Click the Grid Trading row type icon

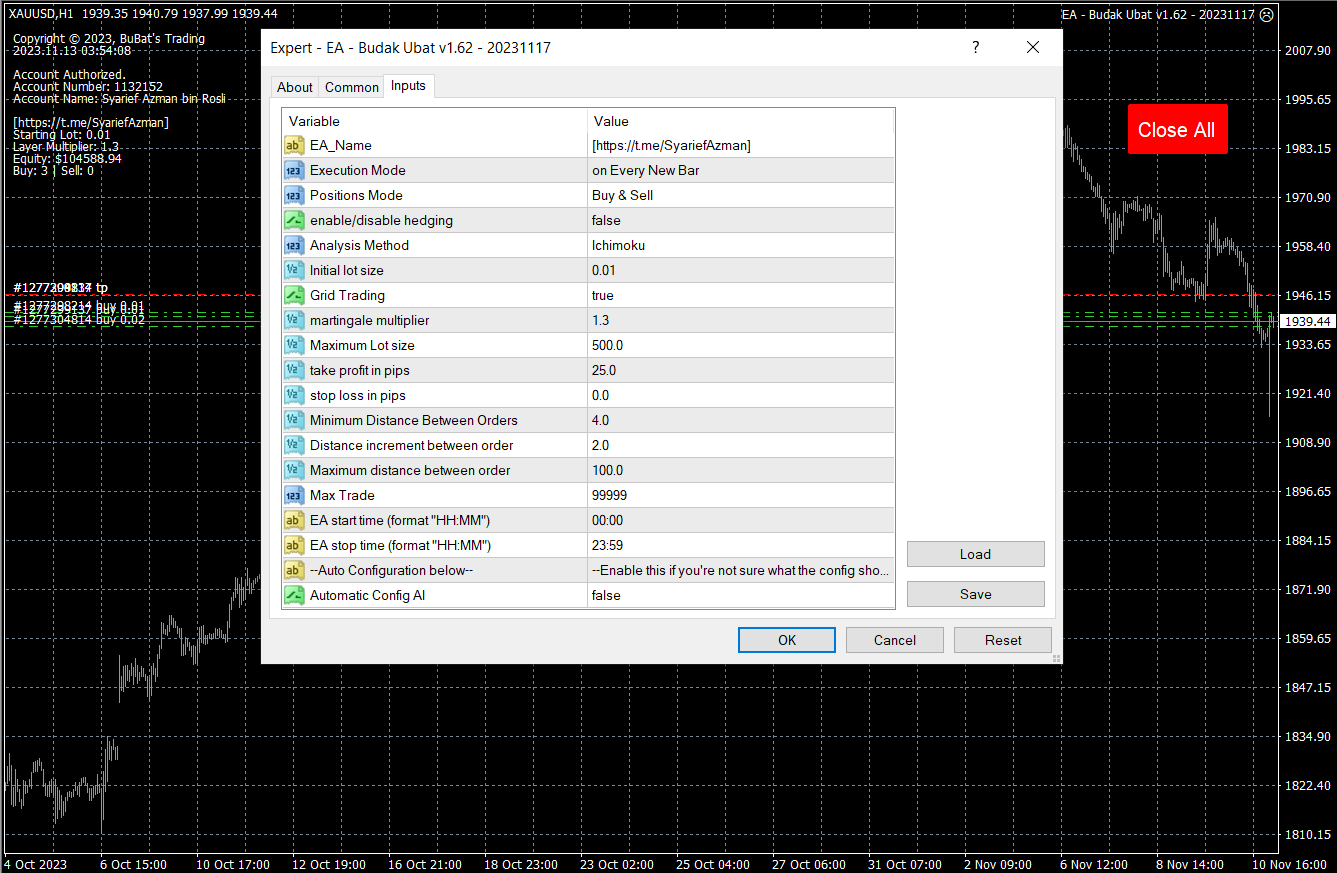point(294,295)
